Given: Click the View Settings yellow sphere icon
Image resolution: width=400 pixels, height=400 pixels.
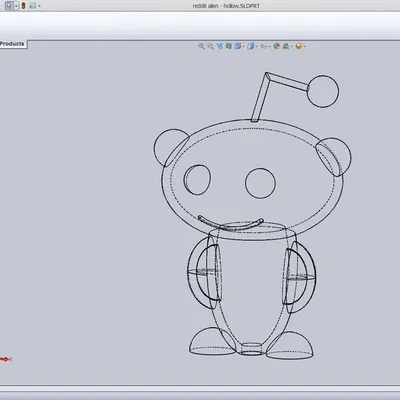Looking at the screenshot, I should pos(299,46).
